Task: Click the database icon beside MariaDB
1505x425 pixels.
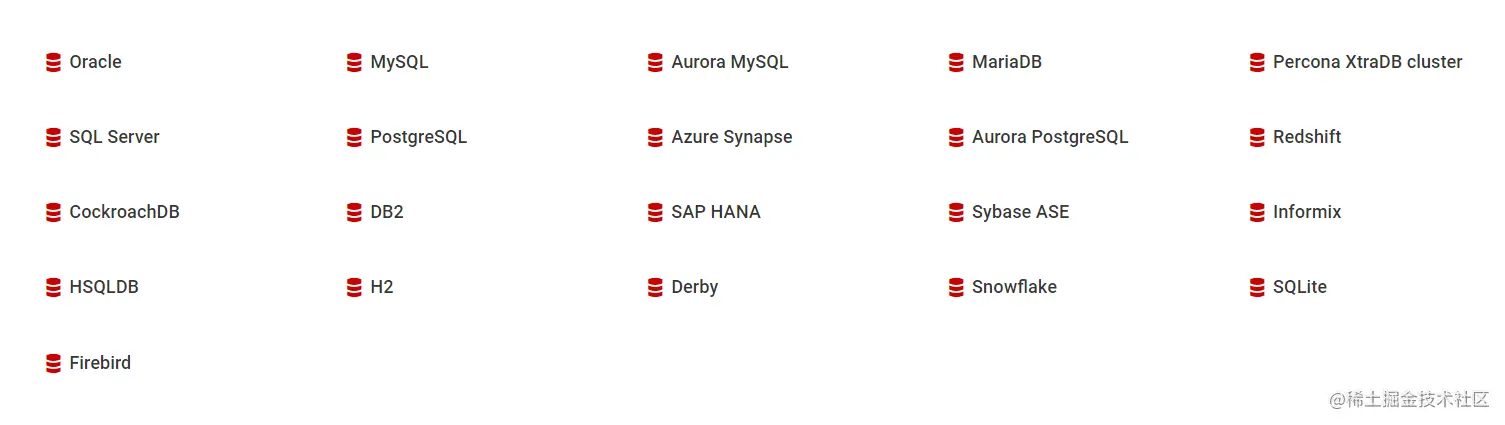Action: [956, 63]
